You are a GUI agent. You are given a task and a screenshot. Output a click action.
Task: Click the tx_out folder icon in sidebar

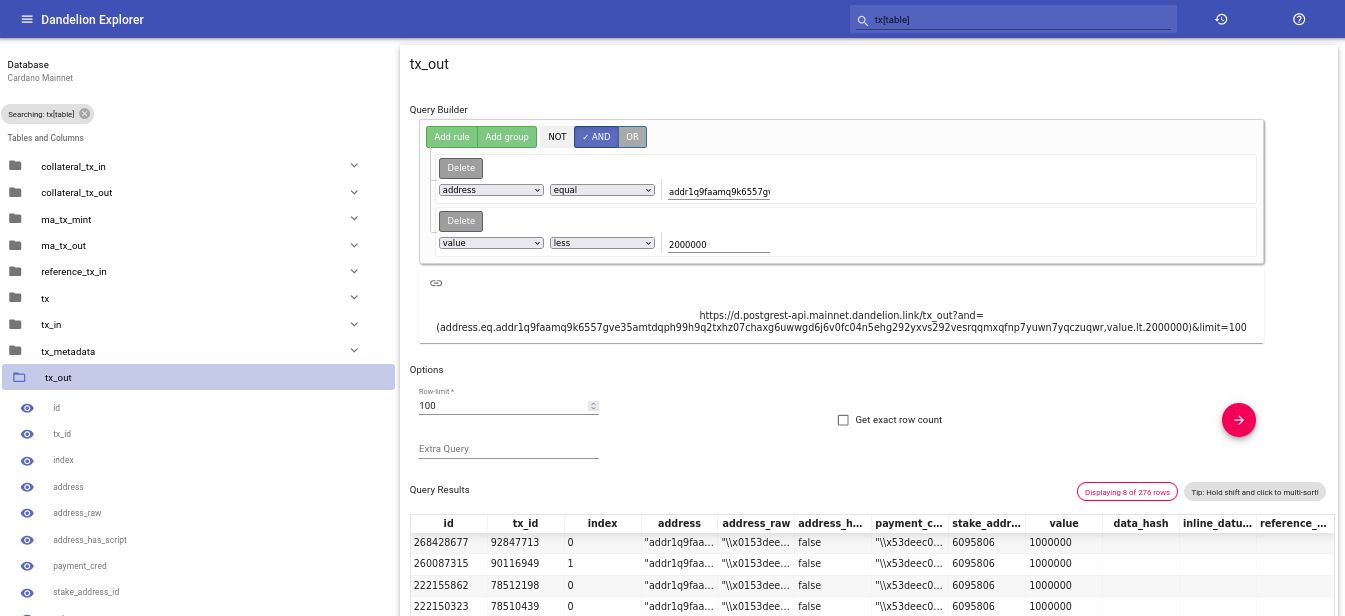tap(19, 377)
